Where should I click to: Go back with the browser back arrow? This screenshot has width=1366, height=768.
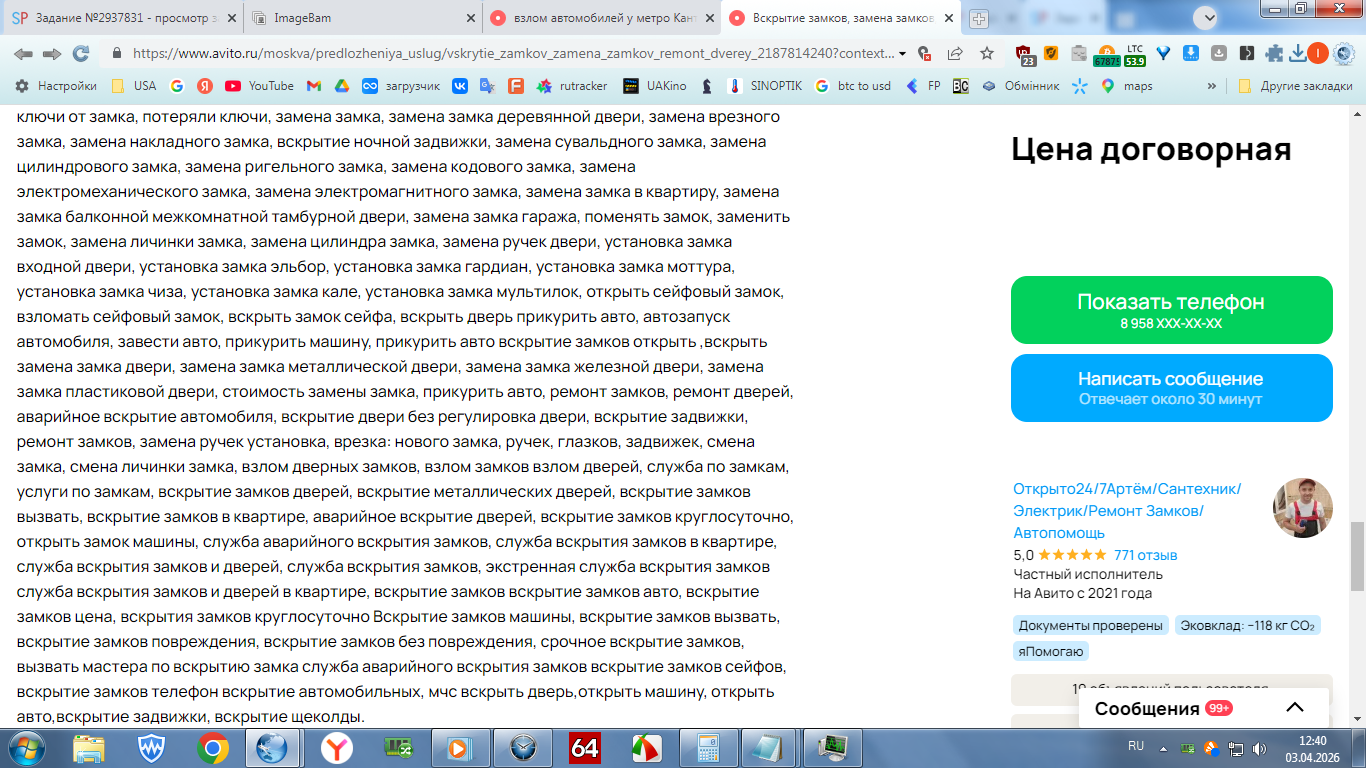click(23, 54)
